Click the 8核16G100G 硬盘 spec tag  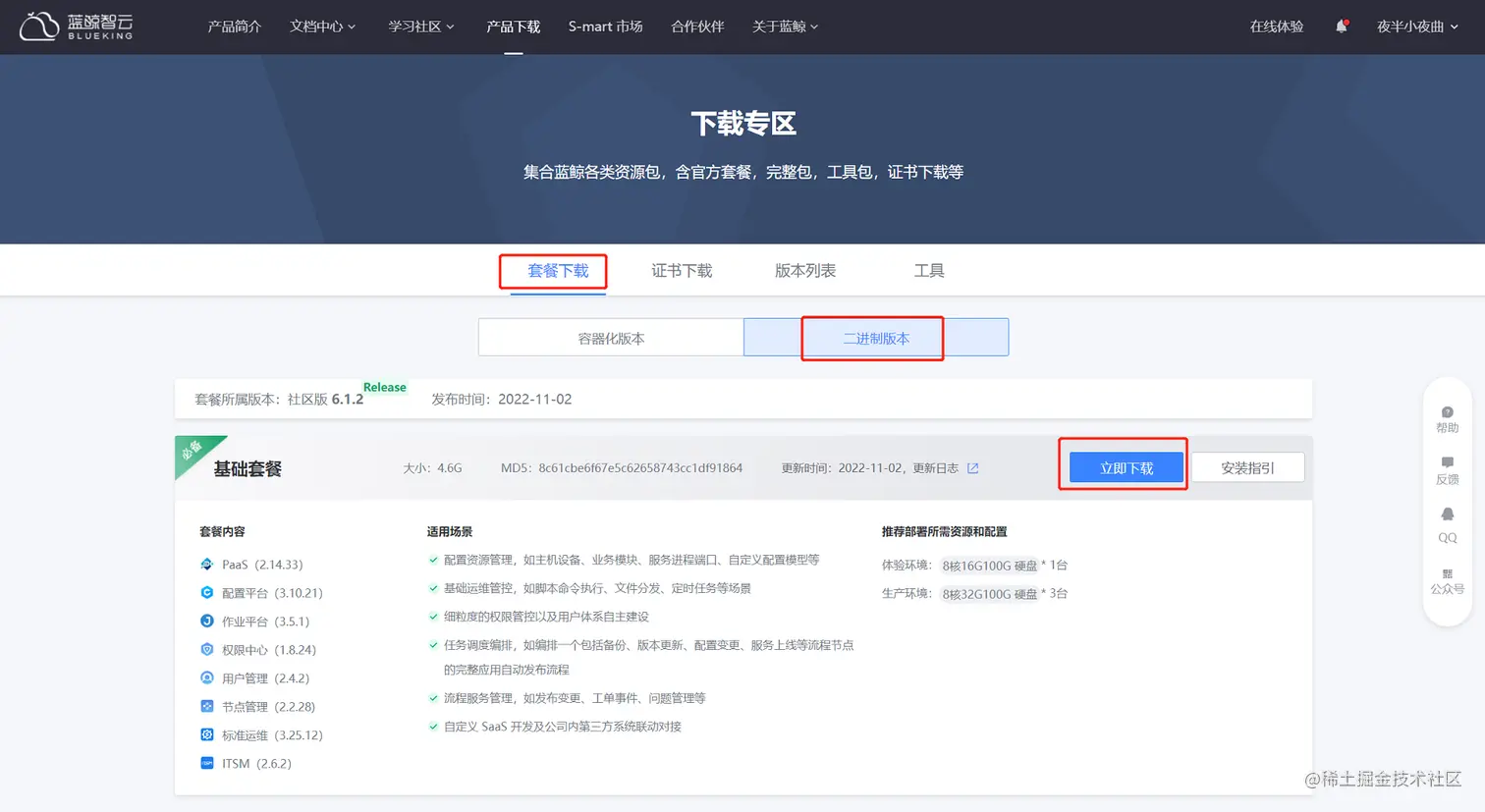989,566
